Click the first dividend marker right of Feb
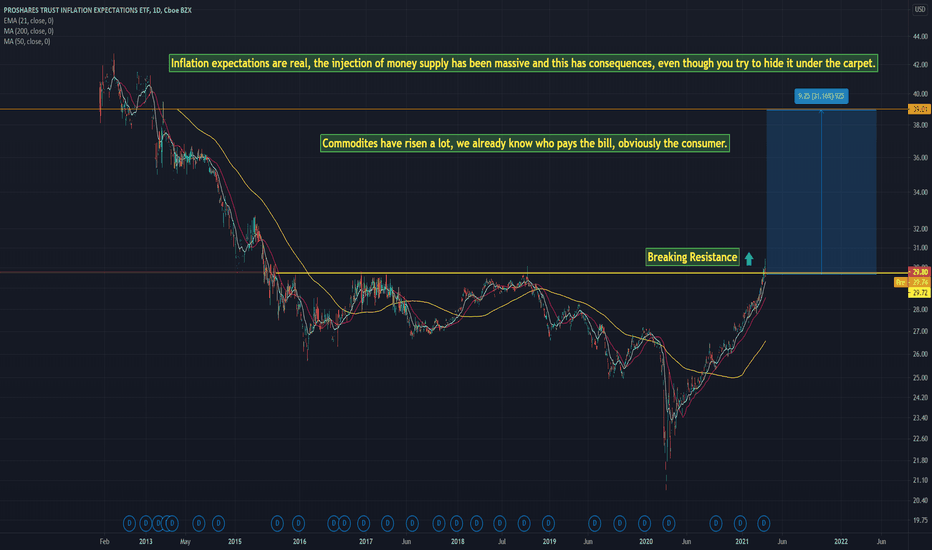The height and width of the screenshot is (550, 932). tap(129, 523)
